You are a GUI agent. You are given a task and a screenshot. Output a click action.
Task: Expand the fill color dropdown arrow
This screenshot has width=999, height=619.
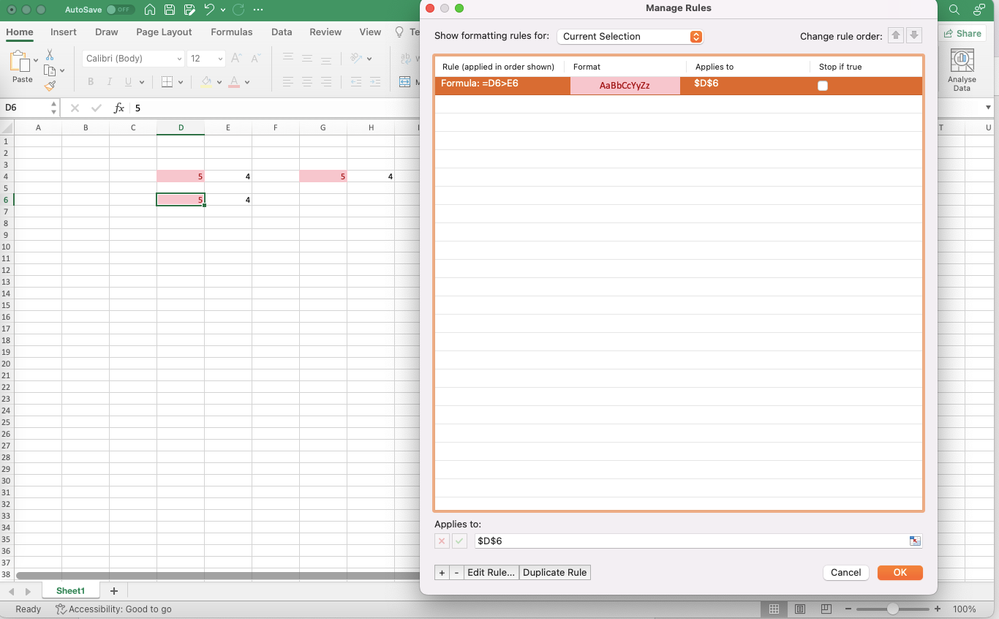click(x=219, y=81)
